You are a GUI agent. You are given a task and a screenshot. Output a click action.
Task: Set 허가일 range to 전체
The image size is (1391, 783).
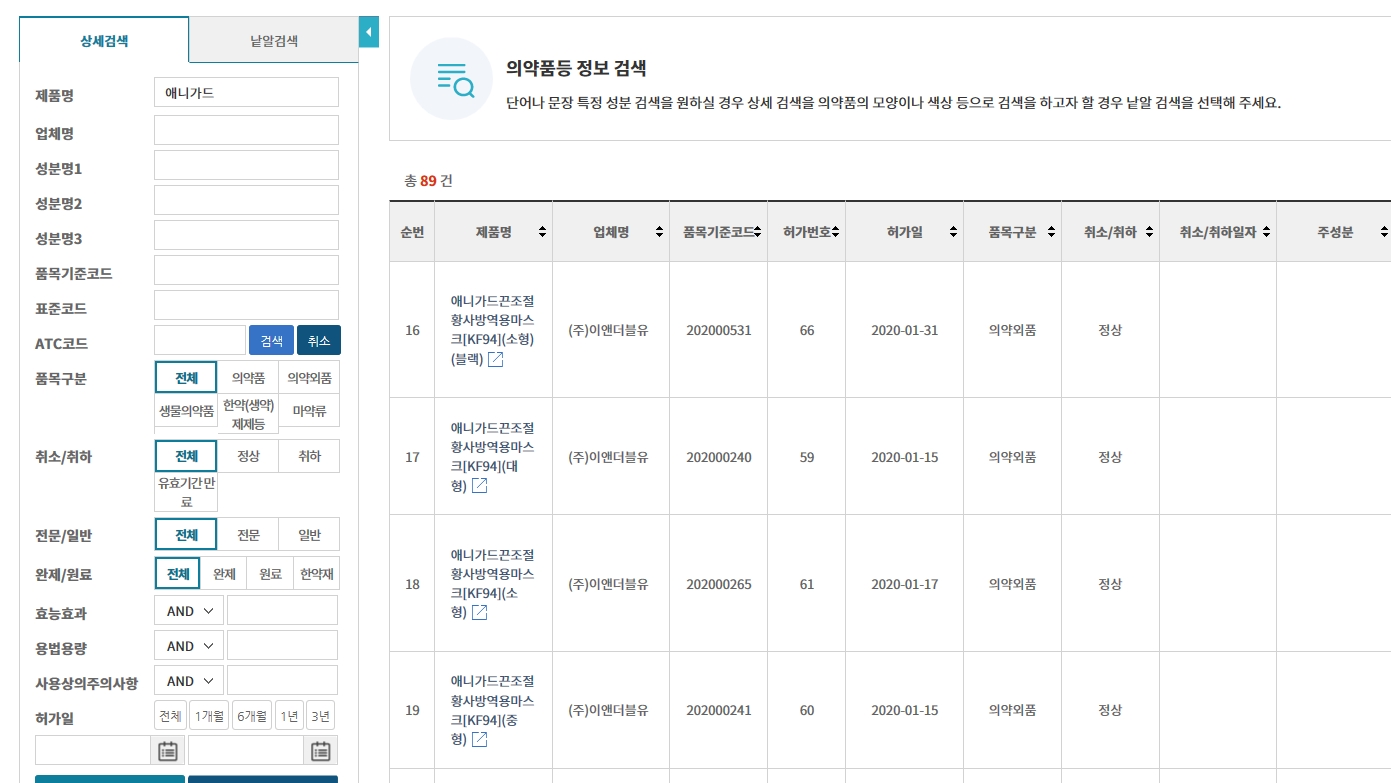coord(170,715)
